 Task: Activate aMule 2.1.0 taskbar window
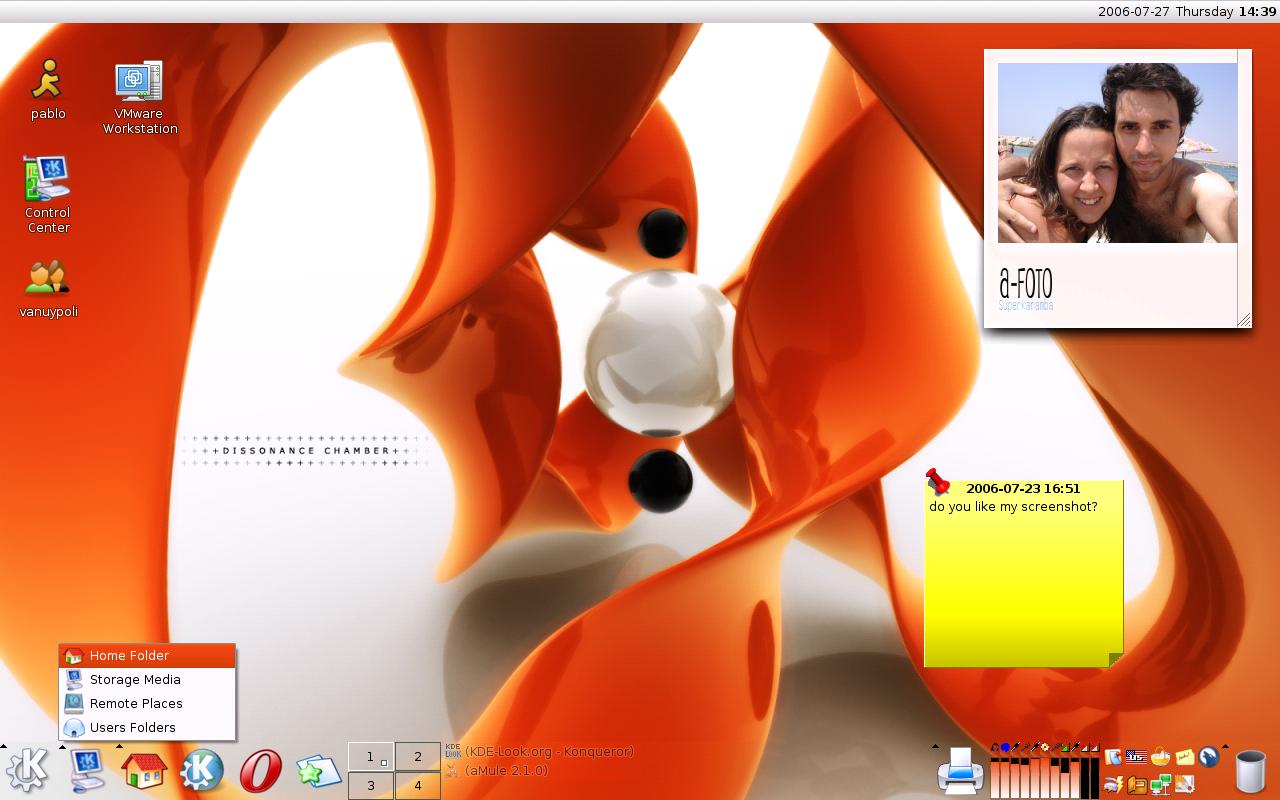(x=497, y=770)
